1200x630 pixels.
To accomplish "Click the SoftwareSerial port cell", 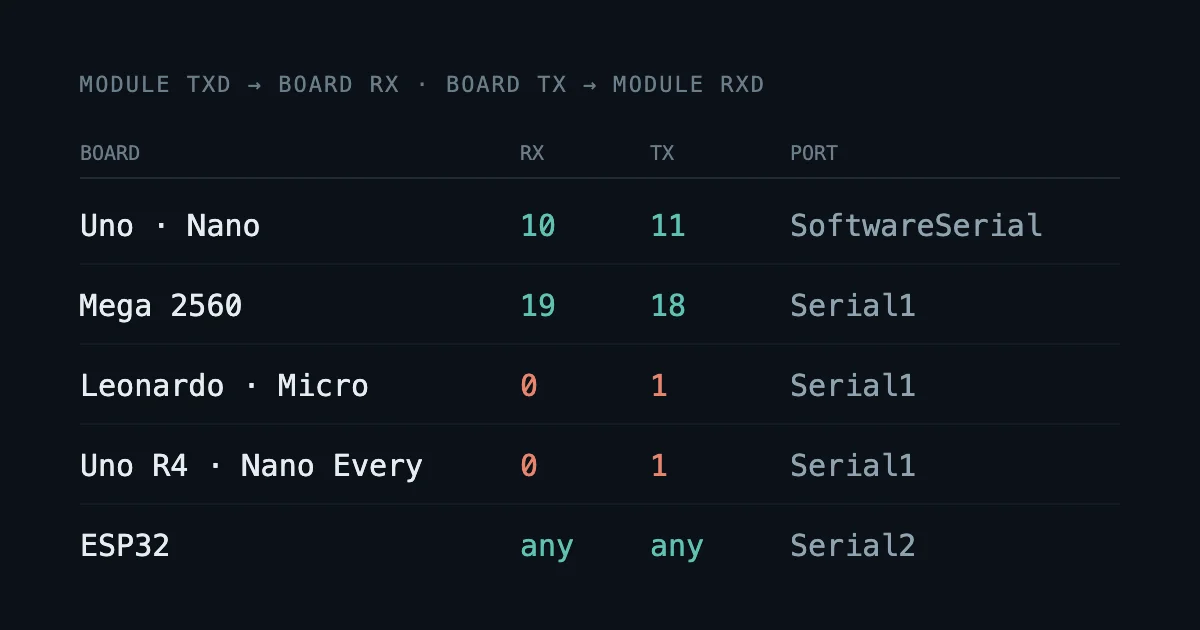I will click(916, 225).
